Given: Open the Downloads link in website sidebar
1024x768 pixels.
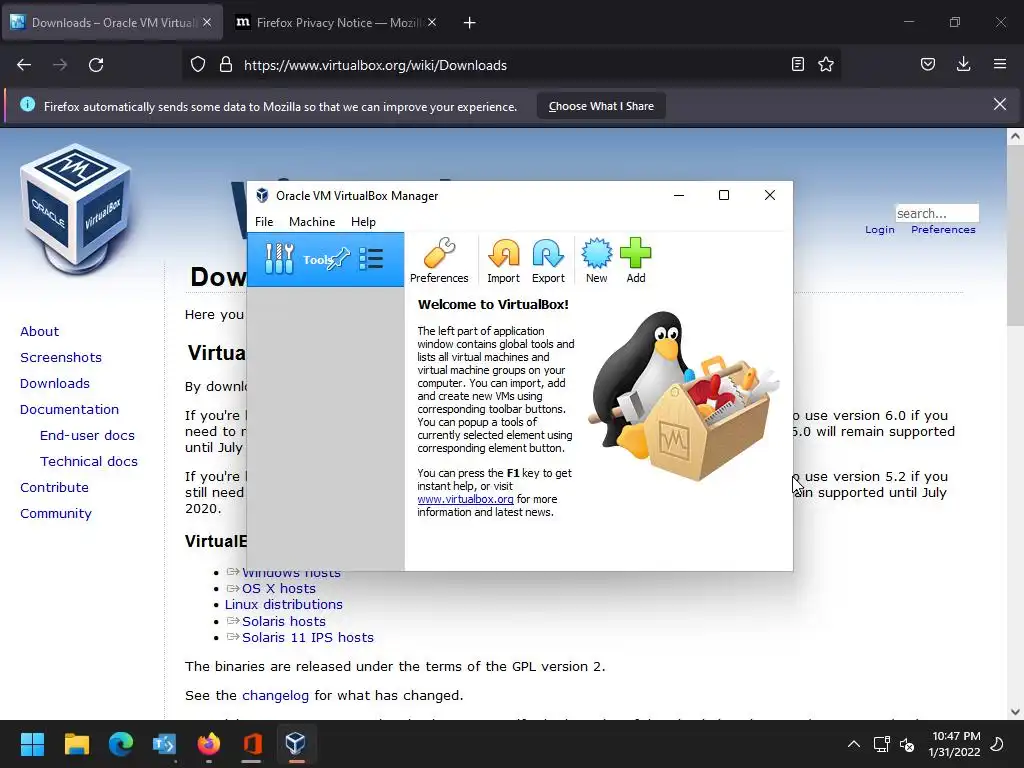Looking at the screenshot, I should (55, 383).
